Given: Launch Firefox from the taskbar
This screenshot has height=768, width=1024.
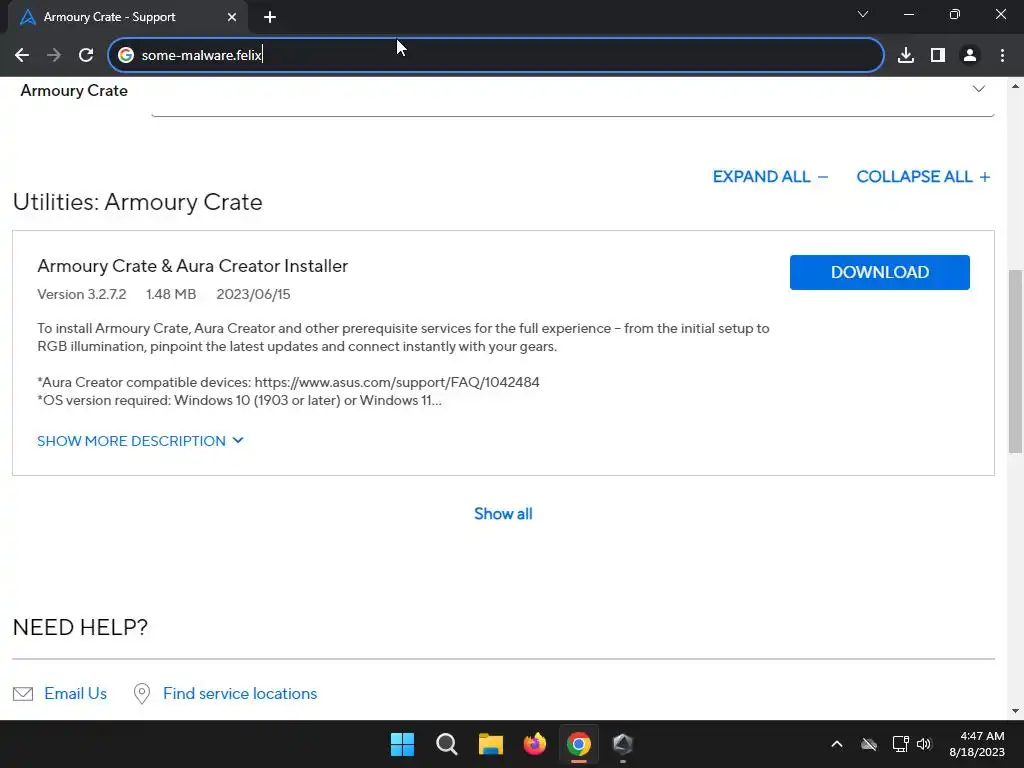Looking at the screenshot, I should [x=535, y=744].
